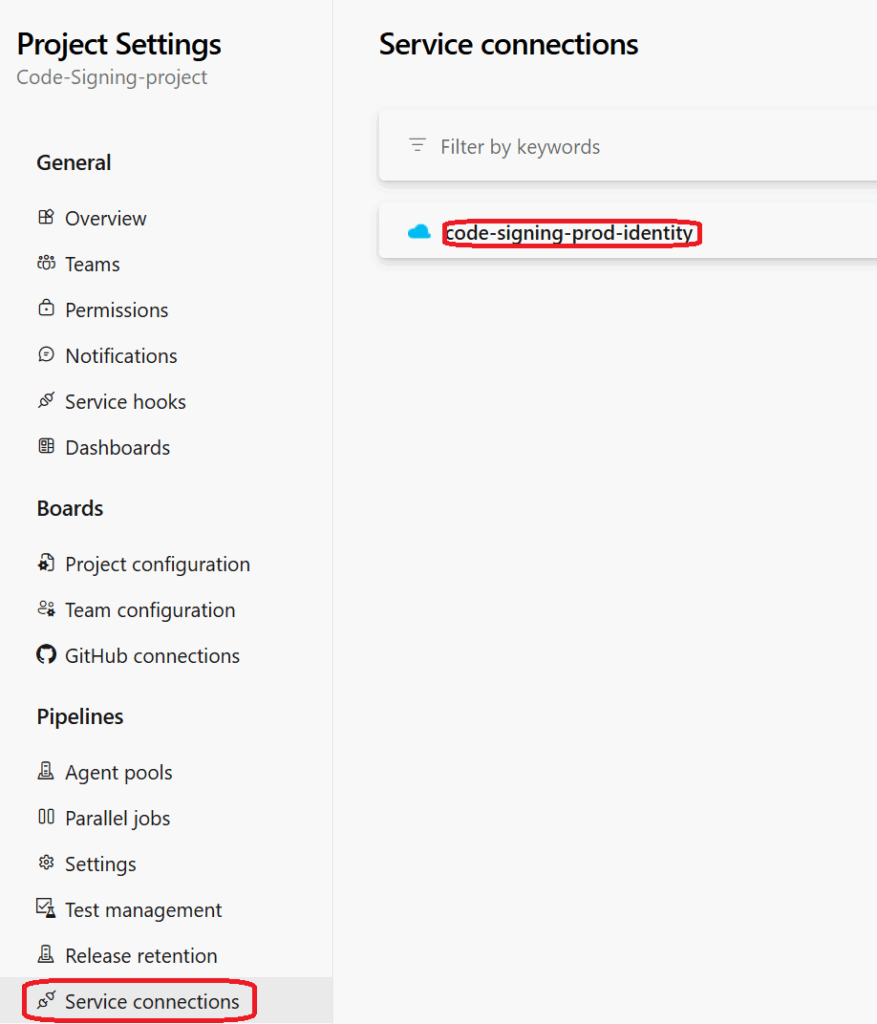
Task: Click the Teams people icon
Action: coord(46,264)
